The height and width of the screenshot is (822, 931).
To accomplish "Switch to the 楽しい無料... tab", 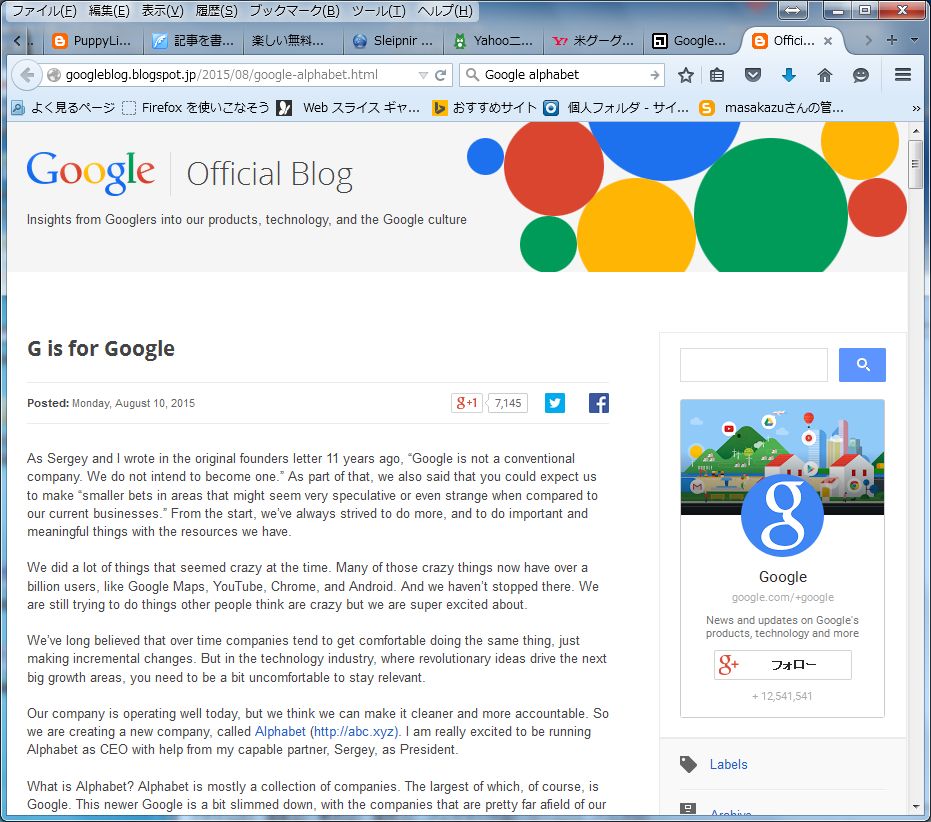I will click(x=287, y=40).
